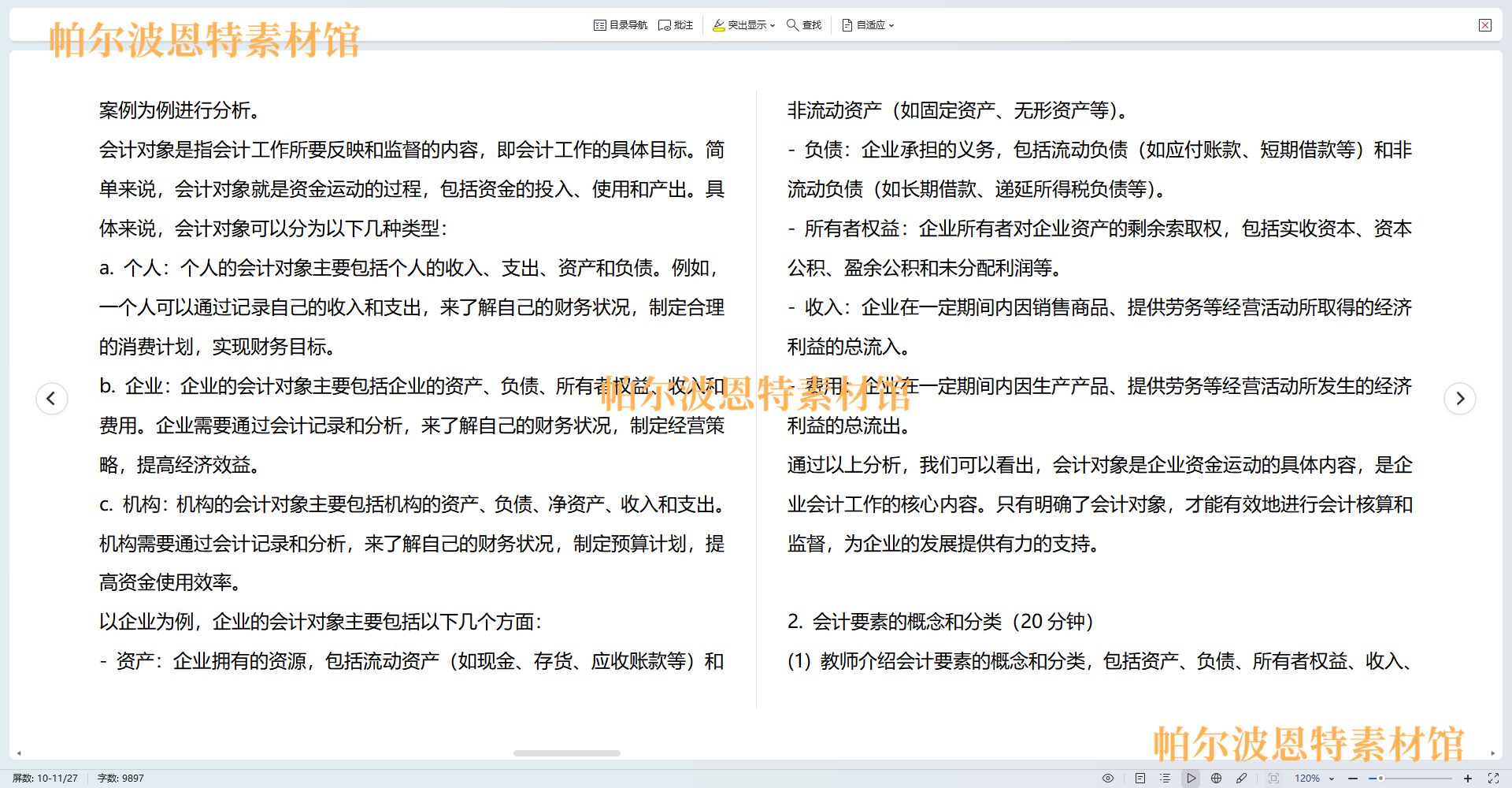Toggle eye protection mode icon
This screenshot has height=788, width=1512.
pos(1108,778)
